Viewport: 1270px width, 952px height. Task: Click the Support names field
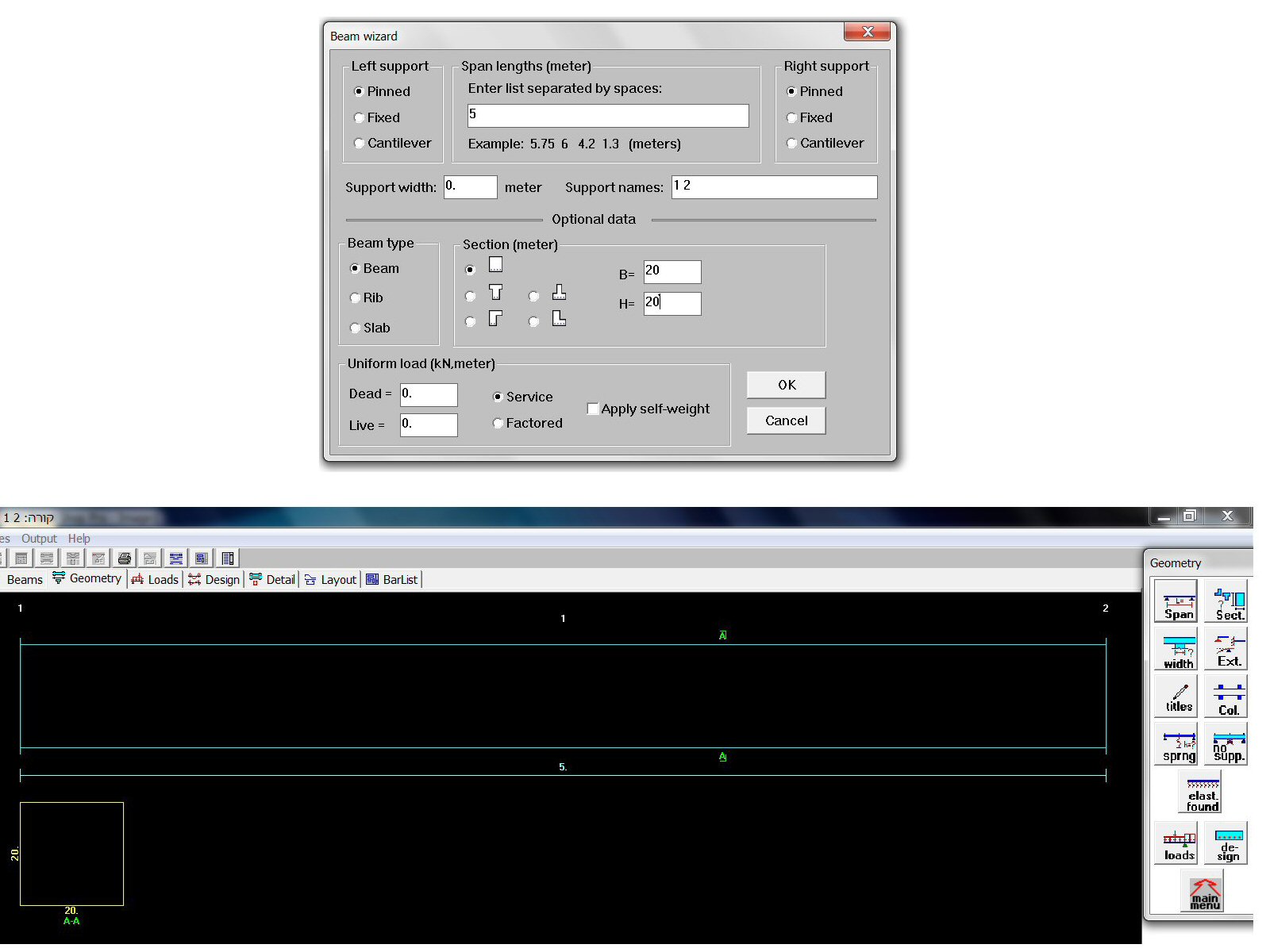click(x=774, y=186)
